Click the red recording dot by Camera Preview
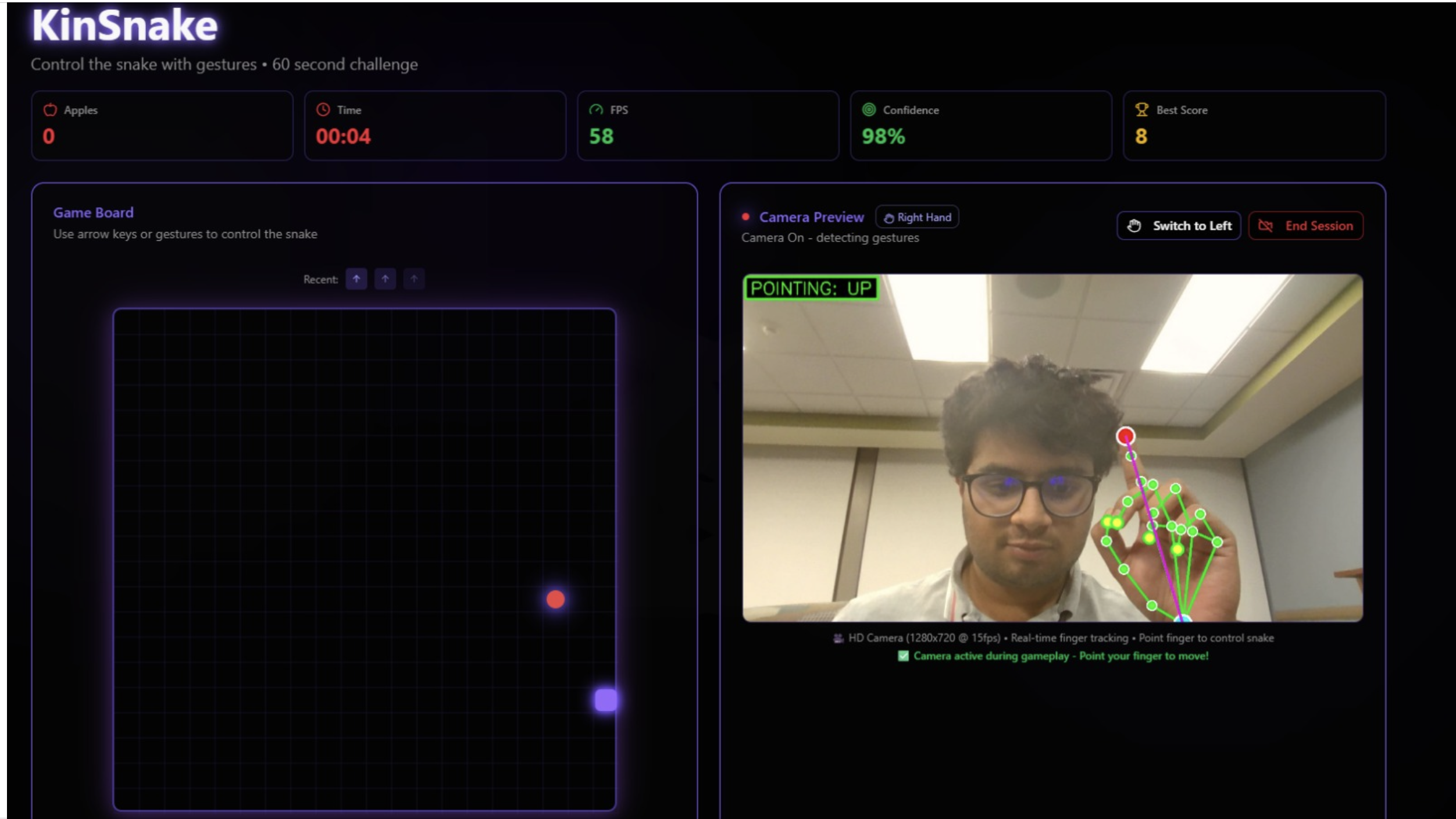 coord(745,217)
